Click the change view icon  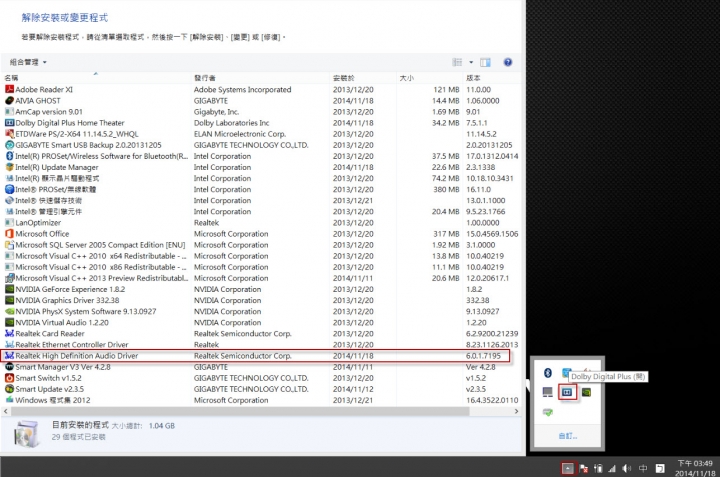pyautogui.click(x=457, y=62)
